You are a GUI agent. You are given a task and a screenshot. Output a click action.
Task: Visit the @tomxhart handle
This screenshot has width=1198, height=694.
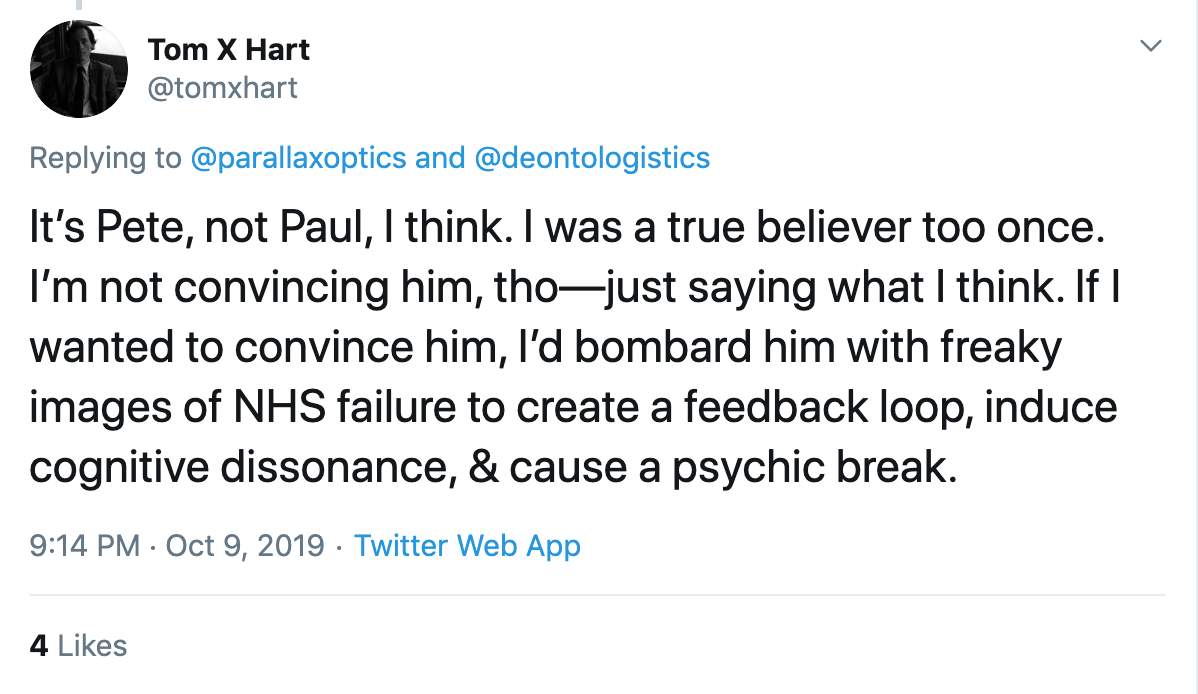222,88
